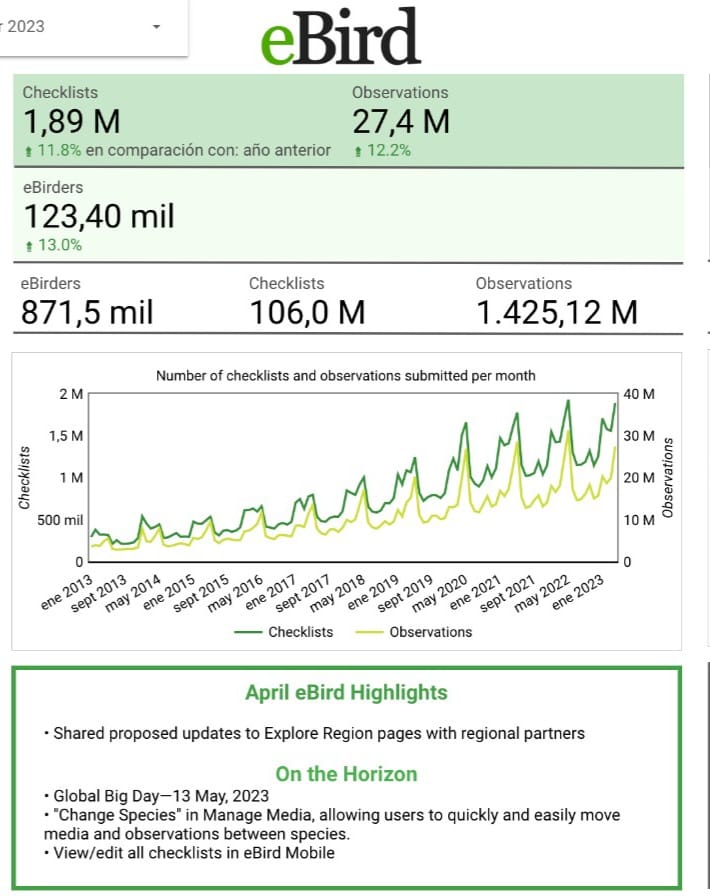Toggle the Observations series label in chart legend
Image resolution: width=710 pixels, height=896 pixels.
point(430,632)
